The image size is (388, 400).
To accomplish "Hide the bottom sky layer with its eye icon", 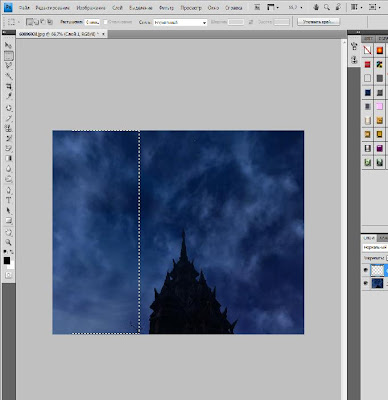I will [366, 283].
